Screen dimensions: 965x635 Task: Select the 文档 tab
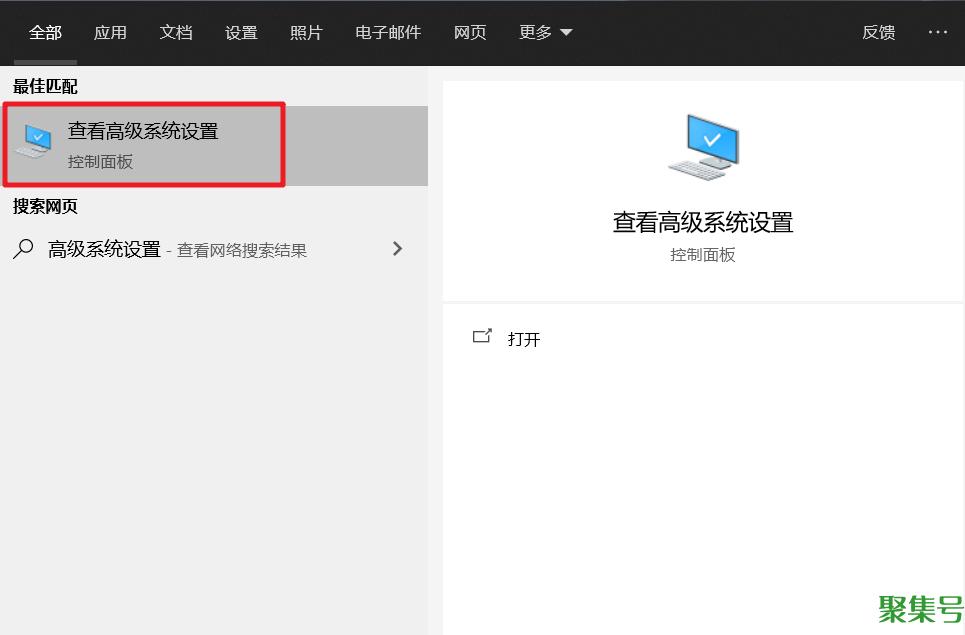176,33
